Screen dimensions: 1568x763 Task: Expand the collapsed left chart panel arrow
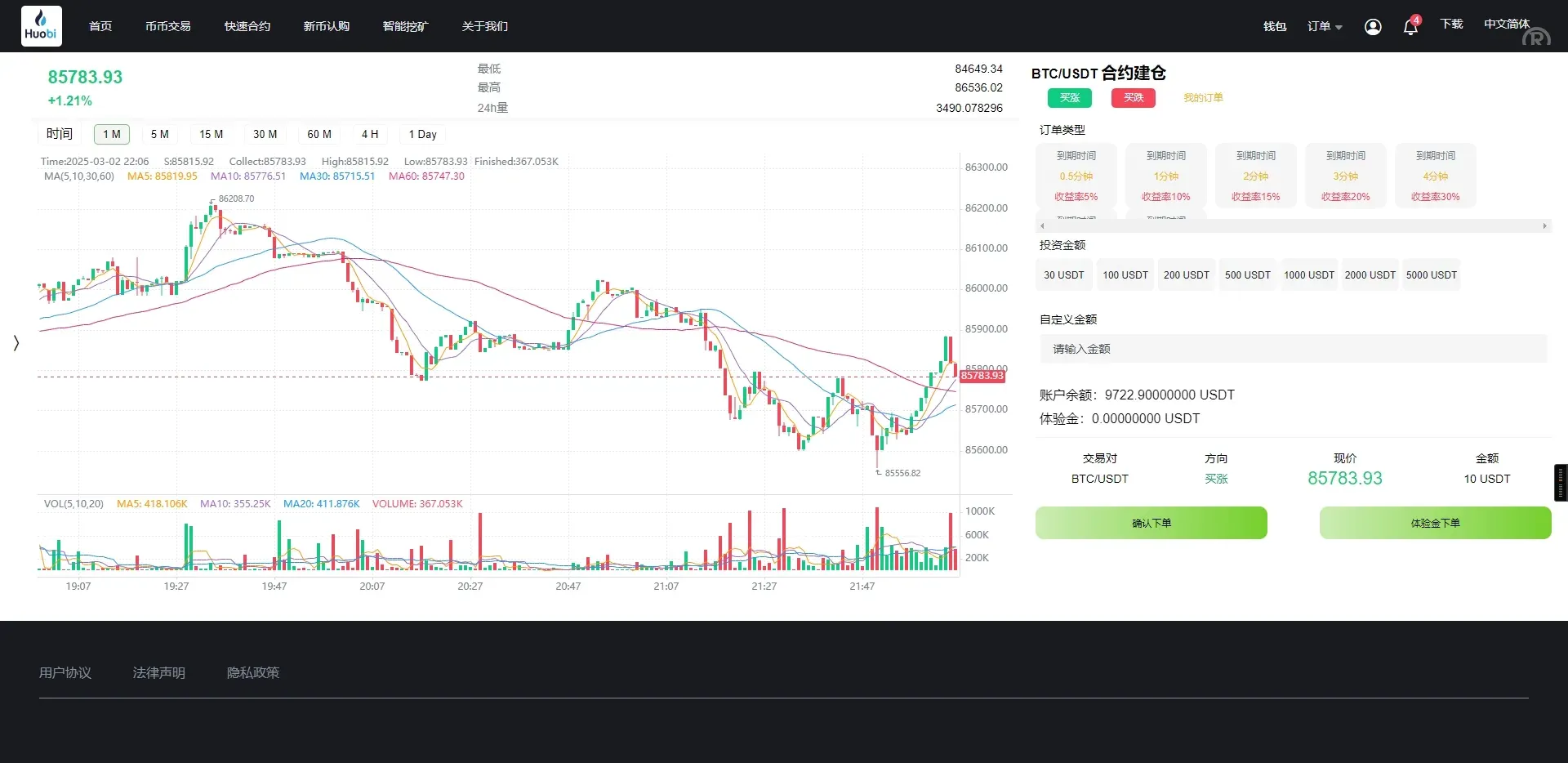pyautogui.click(x=16, y=343)
